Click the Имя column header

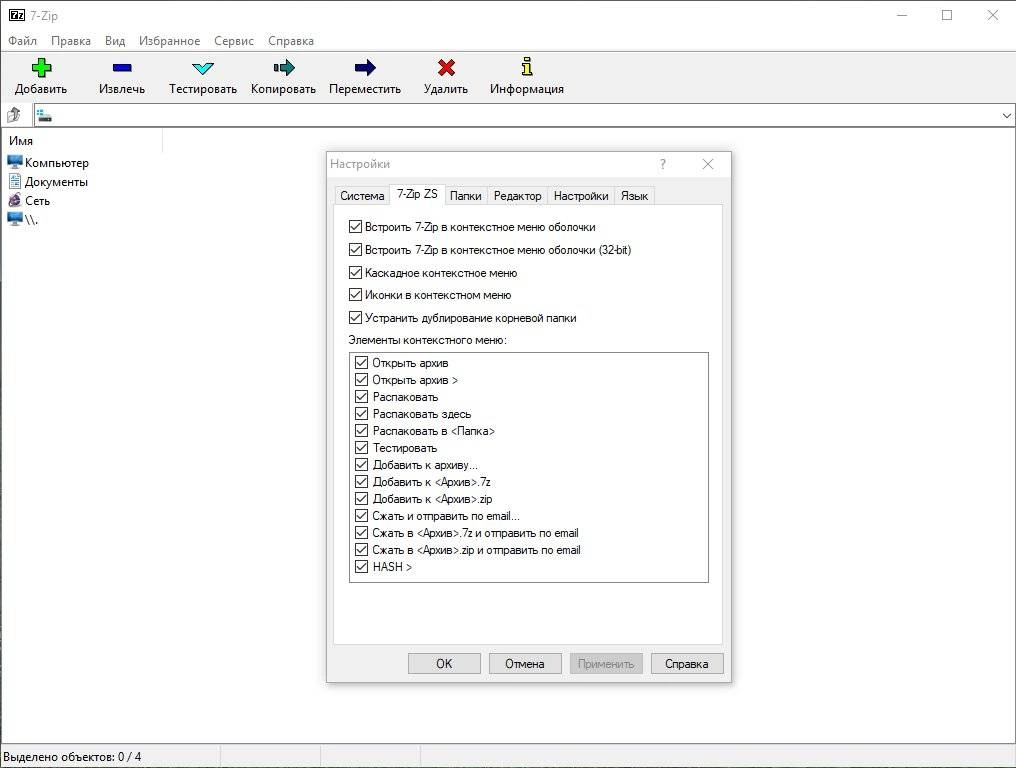coord(82,141)
